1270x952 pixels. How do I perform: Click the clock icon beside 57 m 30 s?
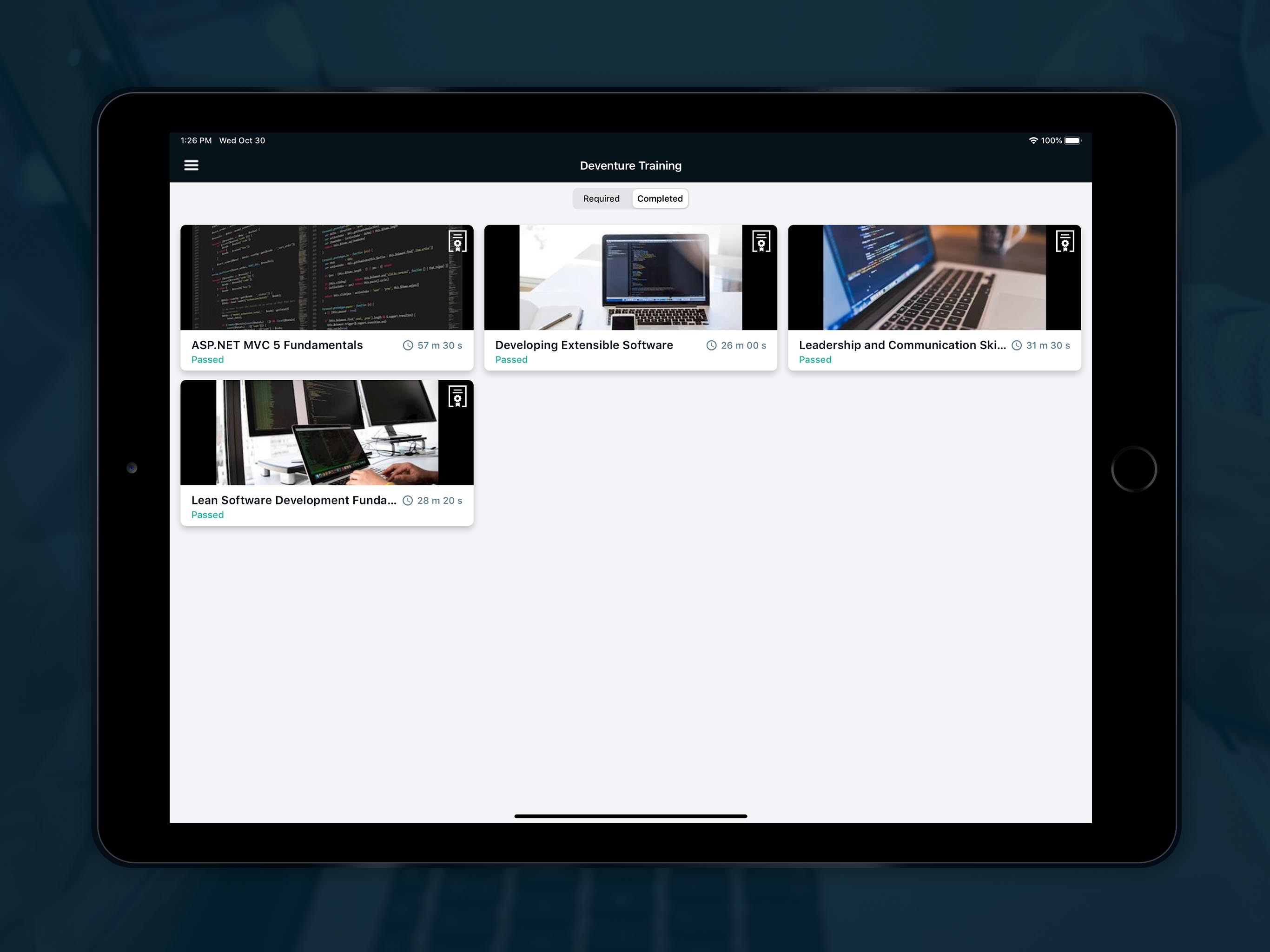point(408,346)
